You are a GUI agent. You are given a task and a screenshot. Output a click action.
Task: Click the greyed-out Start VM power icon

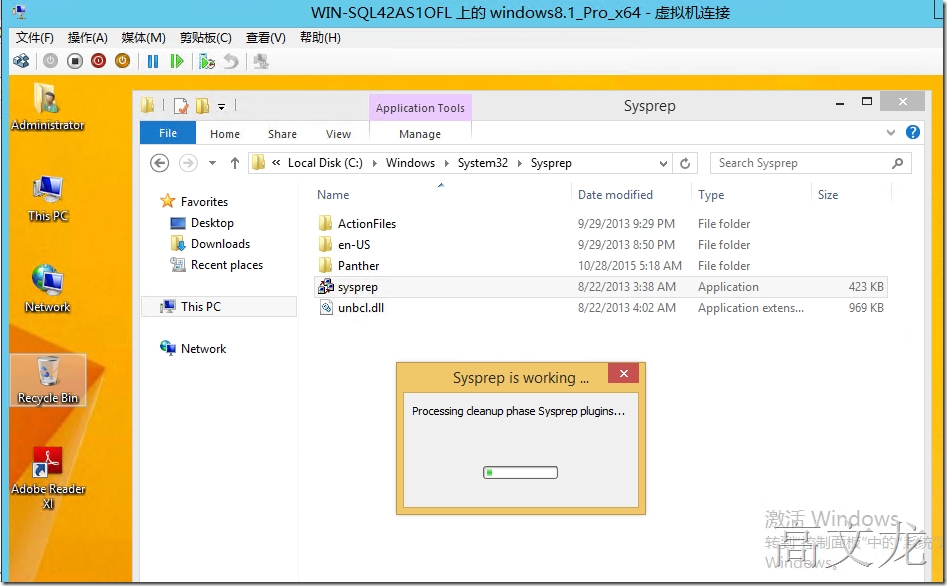point(51,61)
